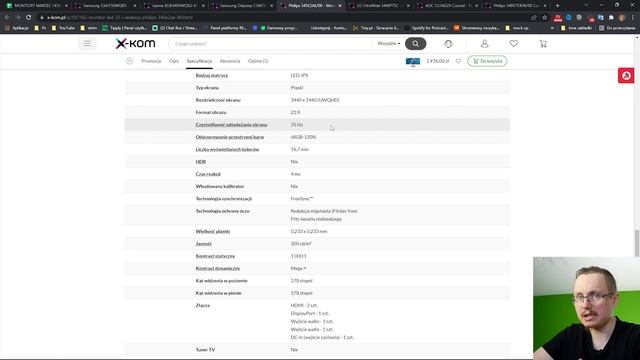This screenshot has width=640, height=360.
Task: Switch to the MONITORY MARZEC browser tab
Action: (37, 6)
